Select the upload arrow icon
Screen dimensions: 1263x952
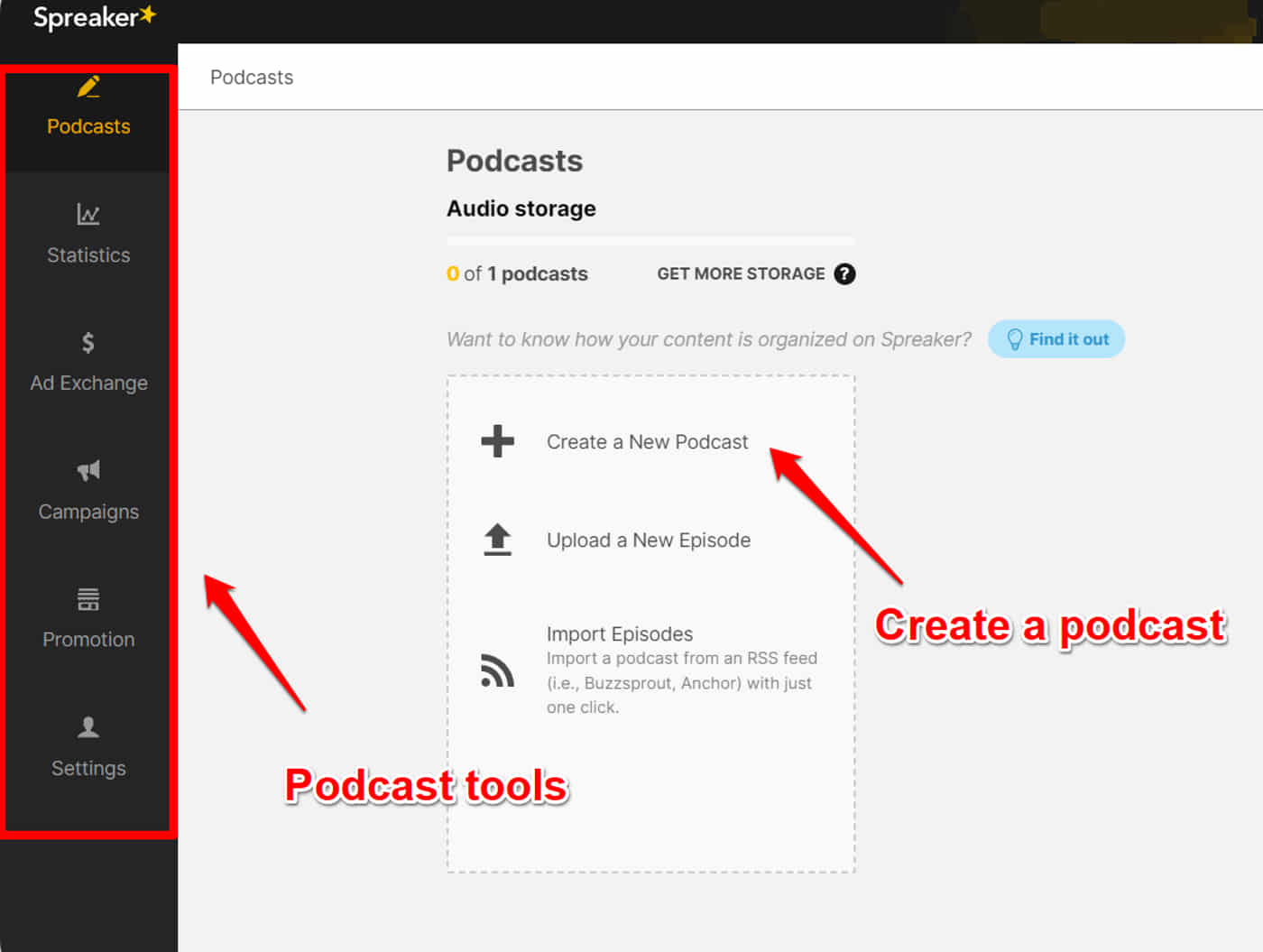tap(497, 539)
